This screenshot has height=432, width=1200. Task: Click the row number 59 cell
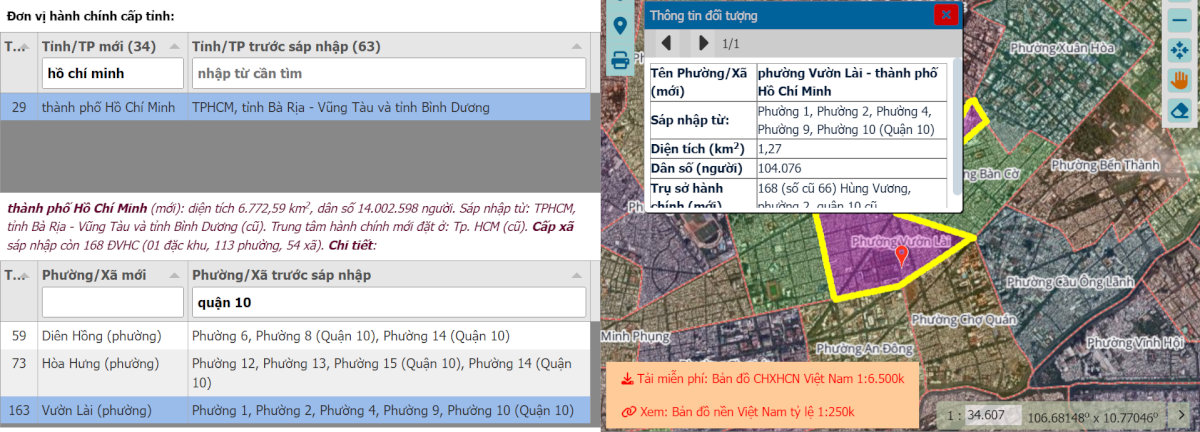point(18,335)
